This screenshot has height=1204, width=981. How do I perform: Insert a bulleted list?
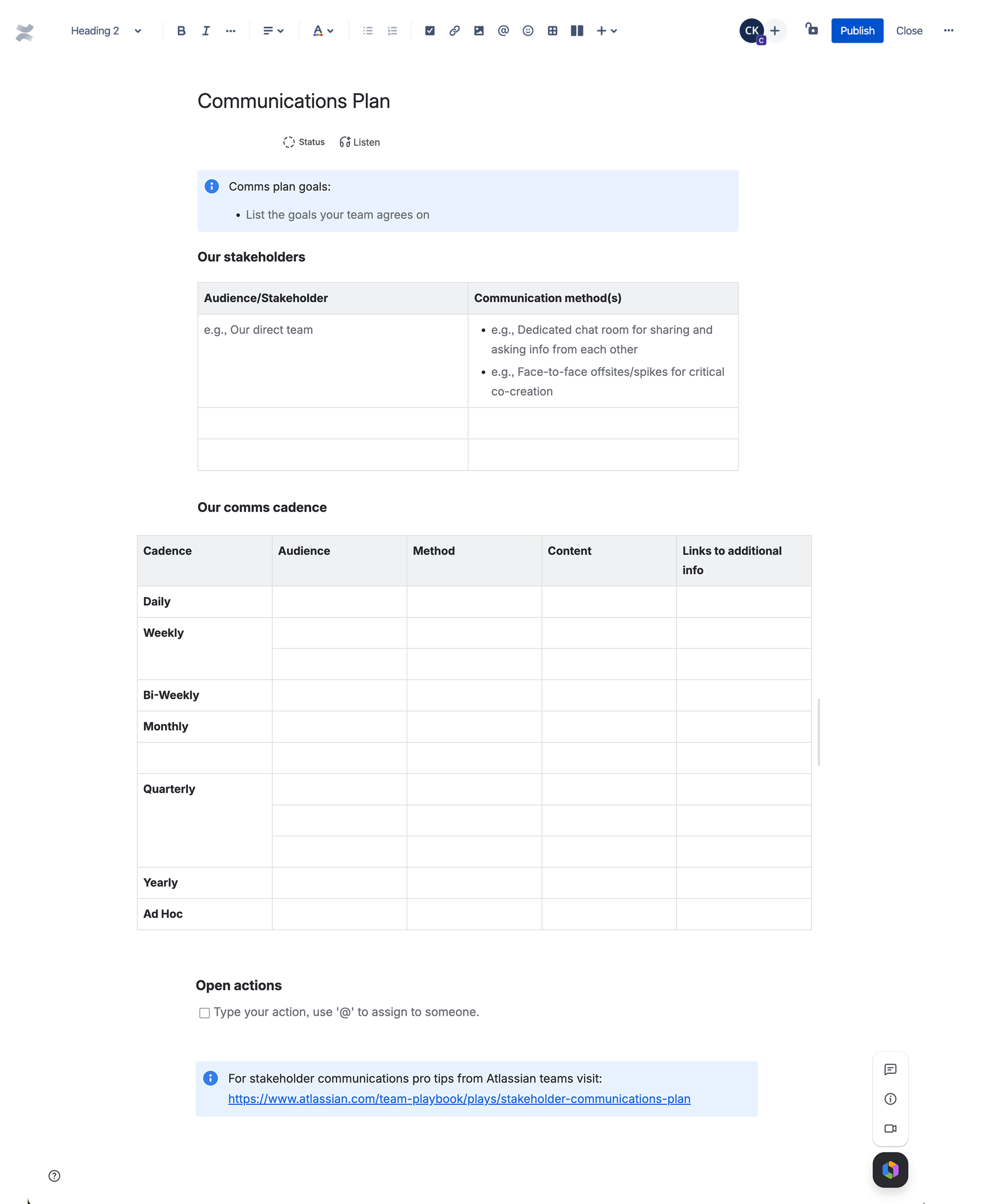[367, 31]
